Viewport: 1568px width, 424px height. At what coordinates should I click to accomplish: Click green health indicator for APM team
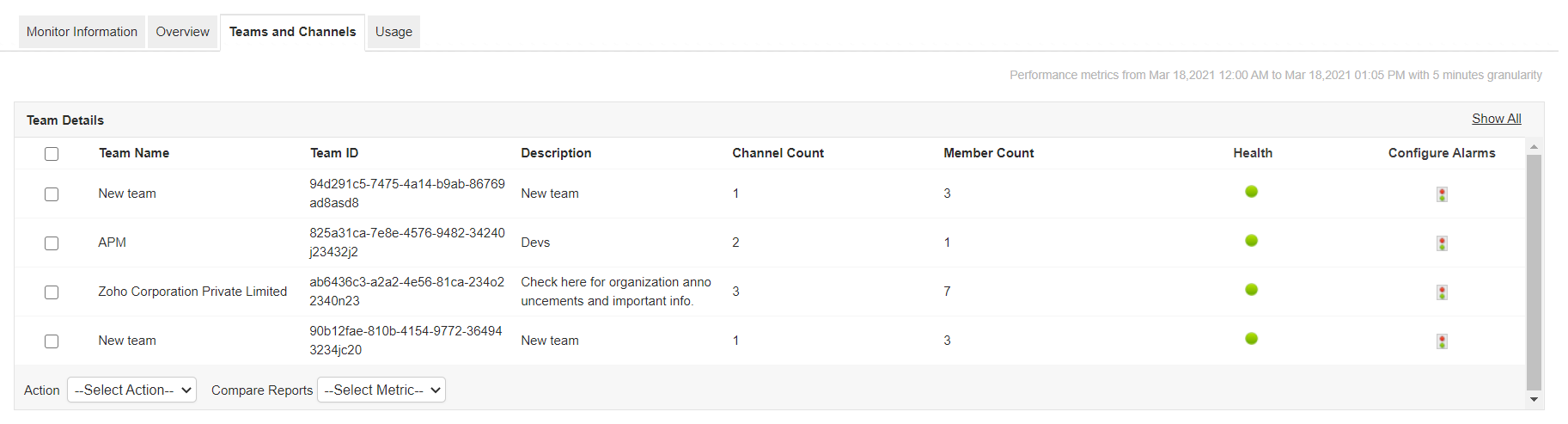(1251, 241)
